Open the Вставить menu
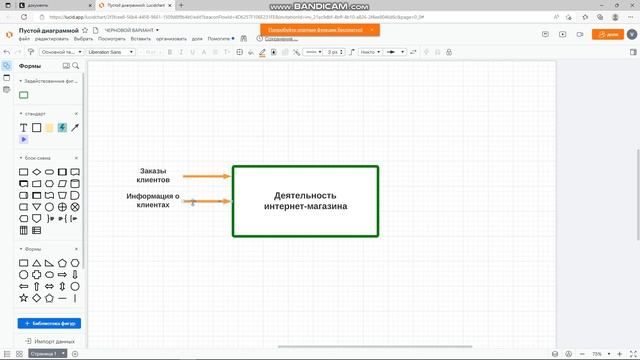Viewport: 640px width, 360px height. click(140, 39)
